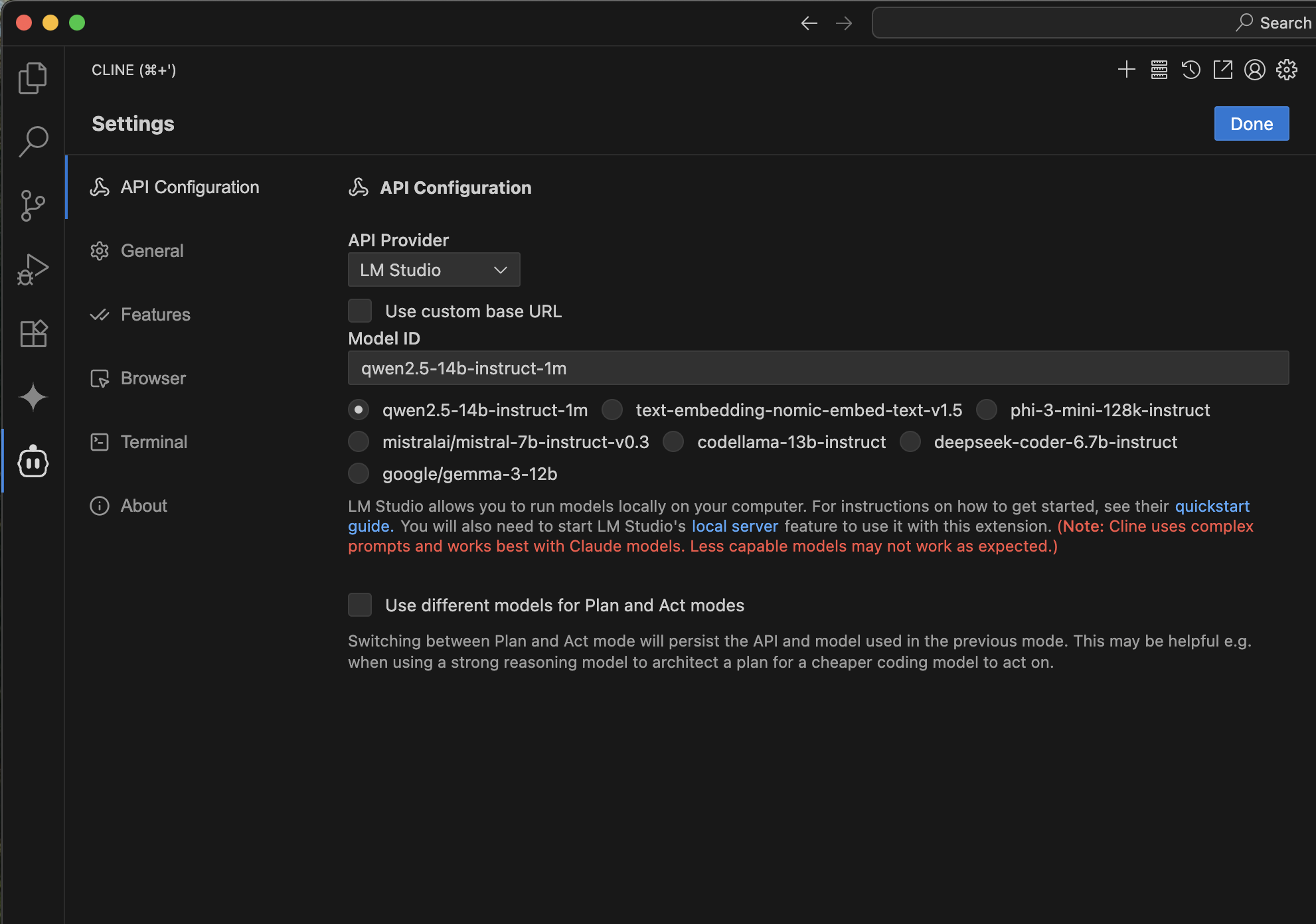This screenshot has height=924, width=1316.
Task: Enable the Use custom base URL checkbox
Action: (360, 311)
